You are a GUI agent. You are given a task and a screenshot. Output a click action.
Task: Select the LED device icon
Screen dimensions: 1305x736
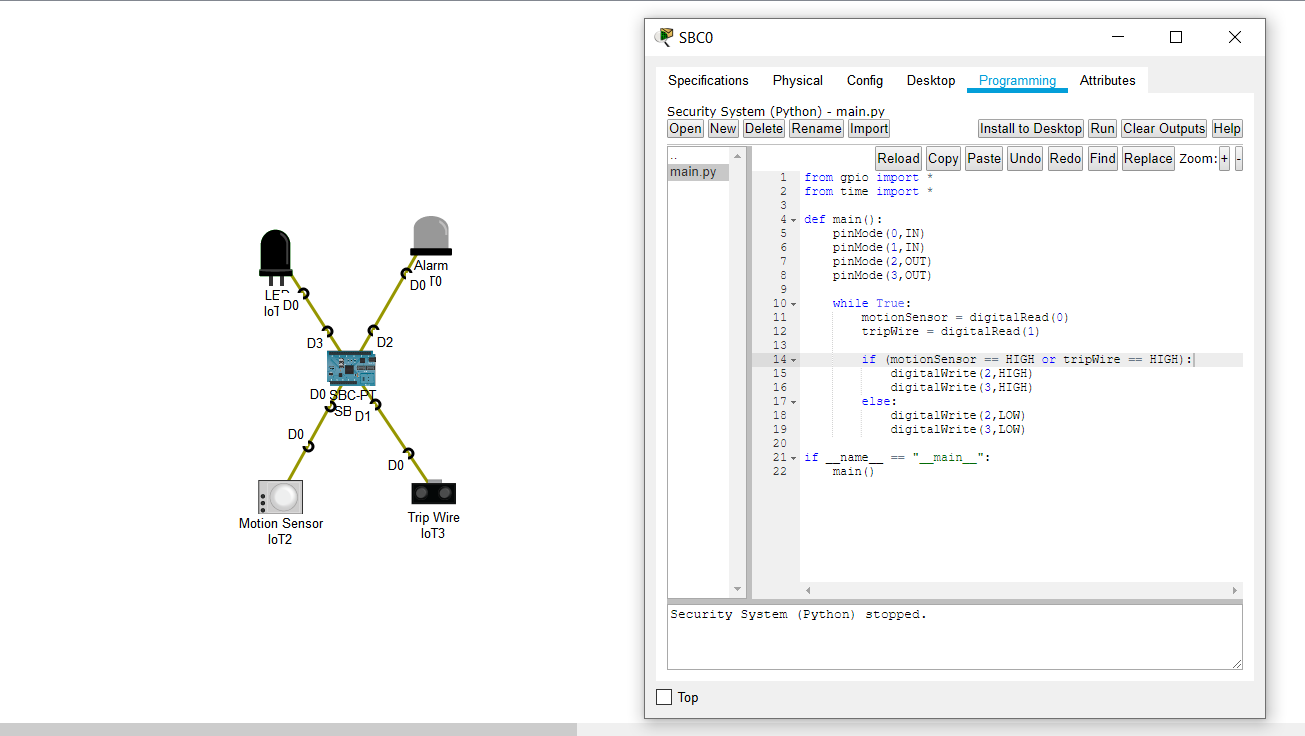[275, 256]
